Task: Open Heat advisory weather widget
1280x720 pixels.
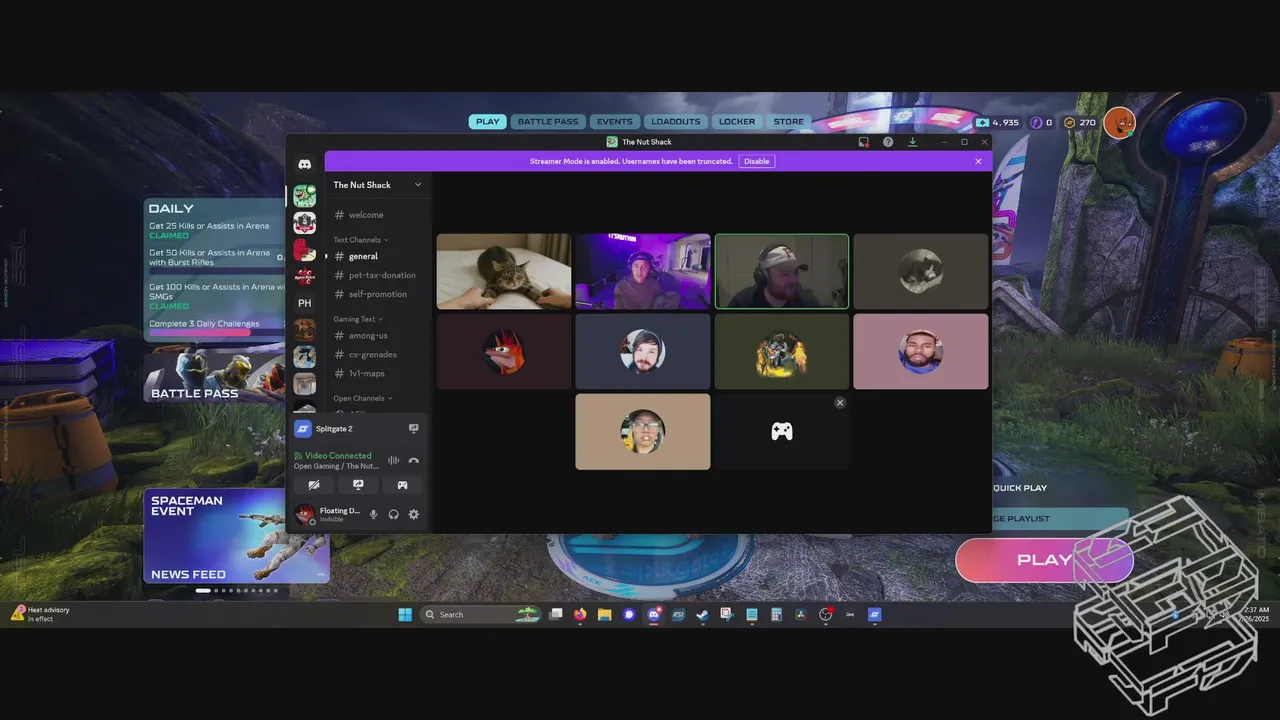Action: tap(40, 614)
